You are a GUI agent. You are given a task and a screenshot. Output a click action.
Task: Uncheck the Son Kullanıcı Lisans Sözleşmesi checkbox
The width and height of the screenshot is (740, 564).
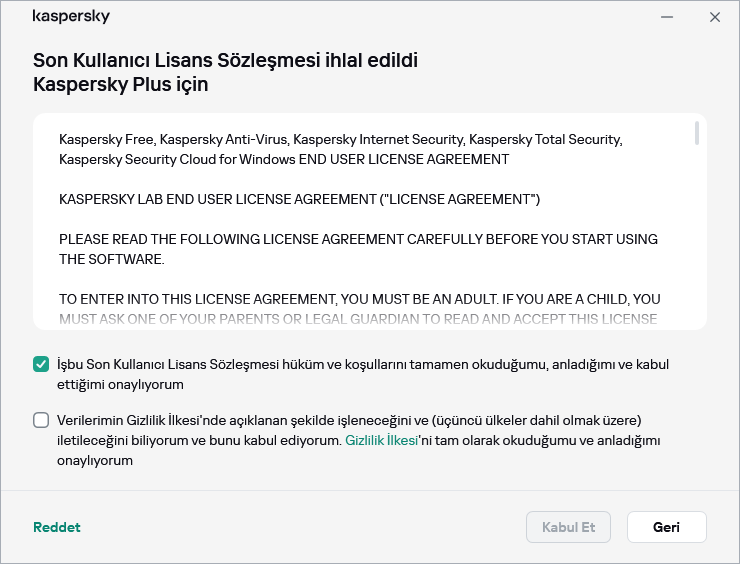pyautogui.click(x=41, y=365)
